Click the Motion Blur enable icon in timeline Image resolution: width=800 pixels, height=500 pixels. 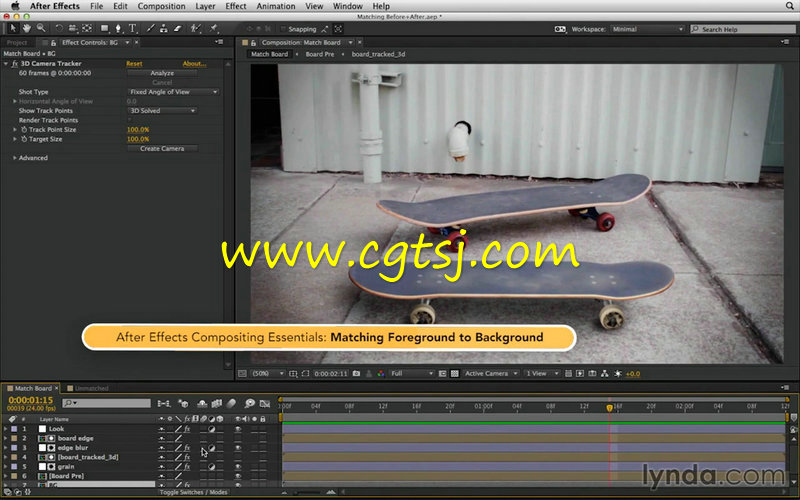pyautogui.click(x=231, y=404)
